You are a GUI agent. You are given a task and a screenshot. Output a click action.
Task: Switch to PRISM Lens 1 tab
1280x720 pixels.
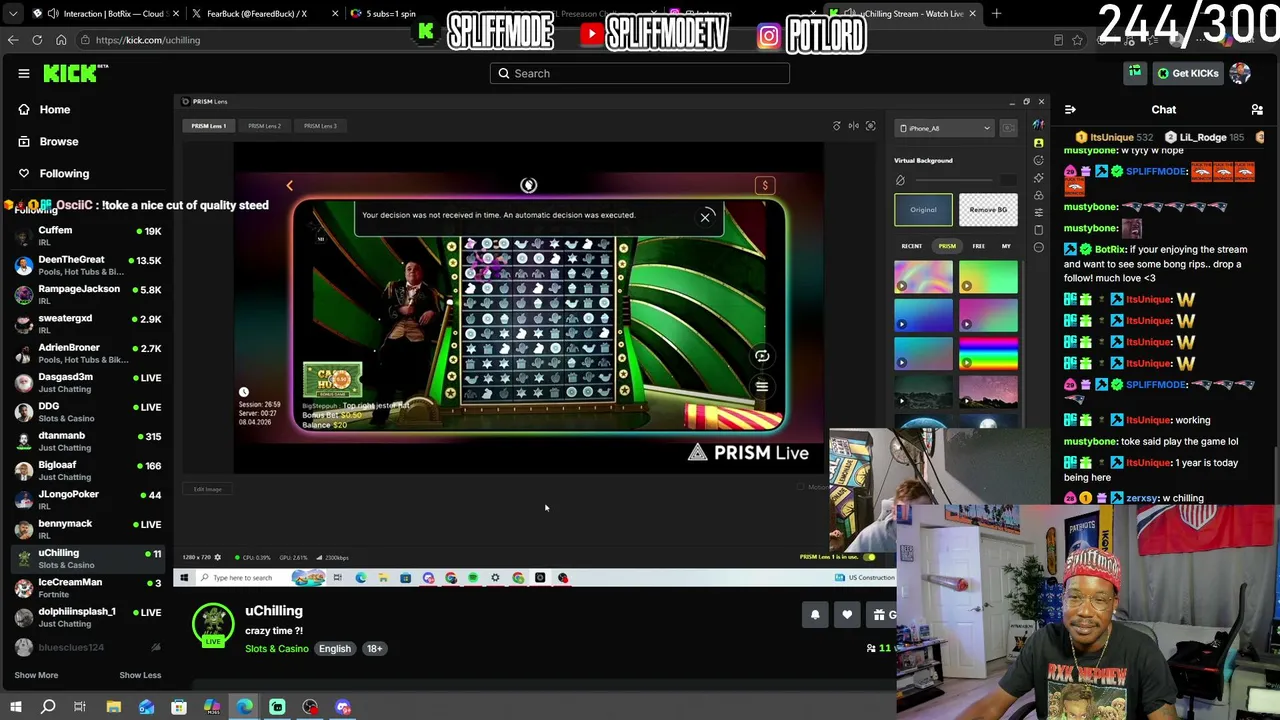tap(209, 126)
